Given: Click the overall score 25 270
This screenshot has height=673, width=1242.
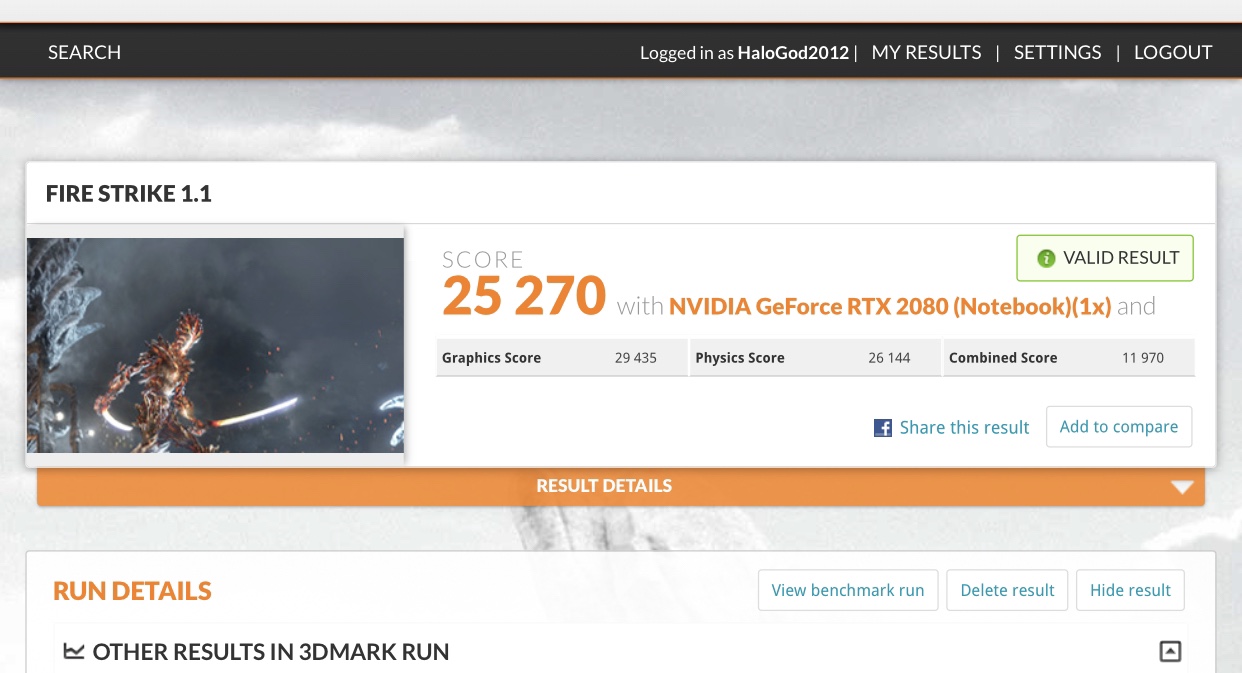Looking at the screenshot, I should coord(524,296).
